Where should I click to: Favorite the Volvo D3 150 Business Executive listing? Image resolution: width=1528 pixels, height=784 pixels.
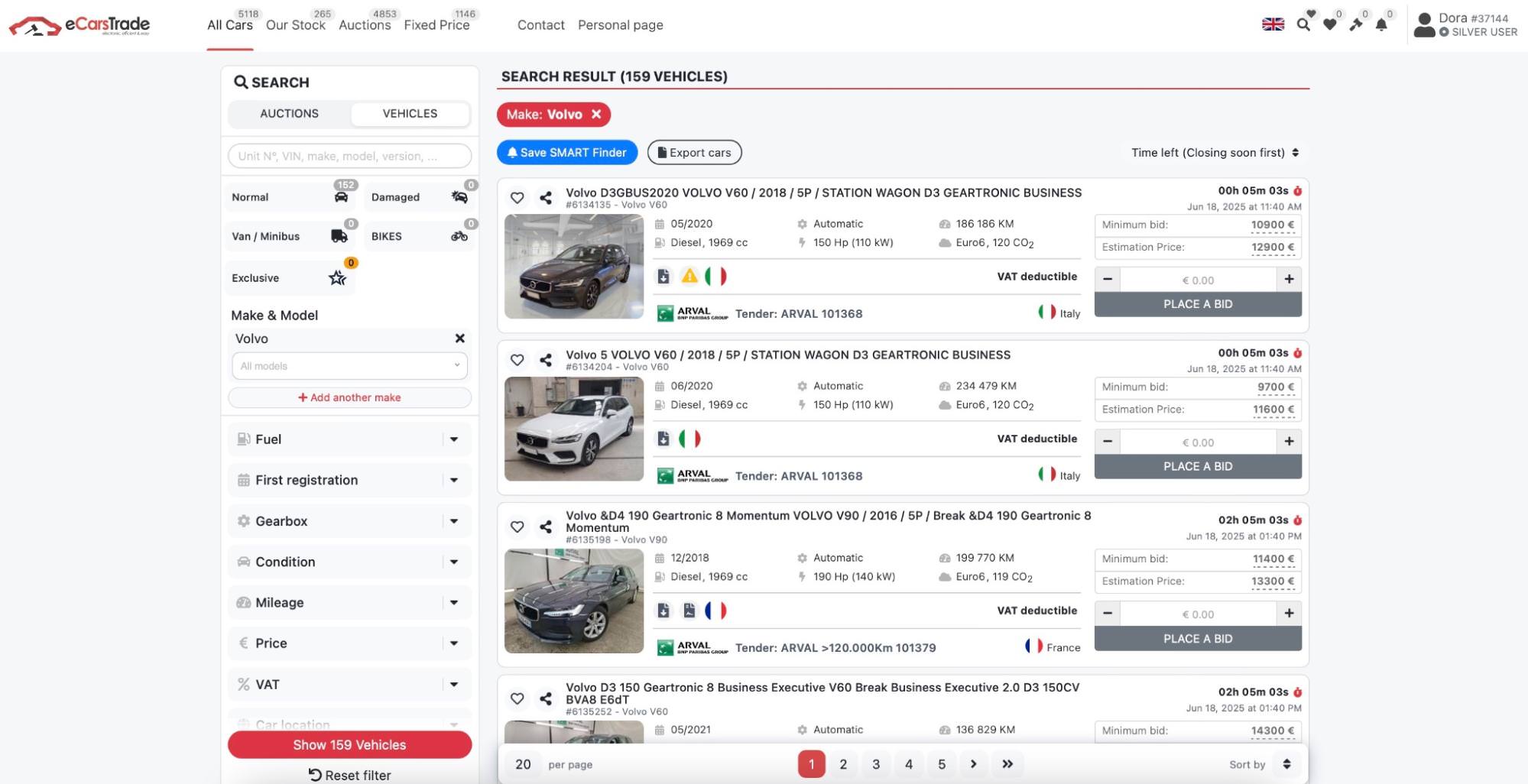pyautogui.click(x=517, y=698)
